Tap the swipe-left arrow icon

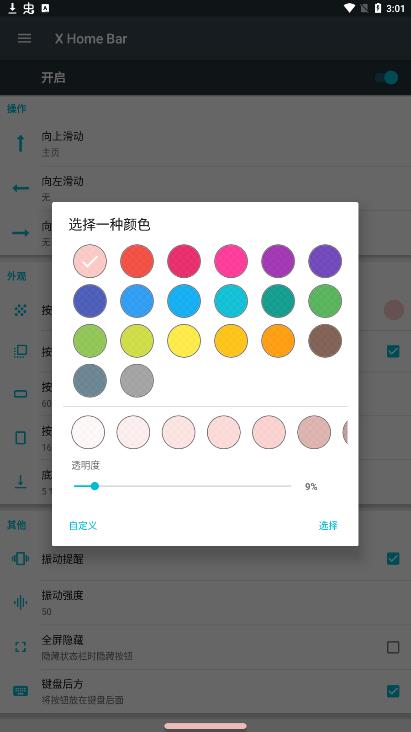pyautogui.click(x=21, y=188)
